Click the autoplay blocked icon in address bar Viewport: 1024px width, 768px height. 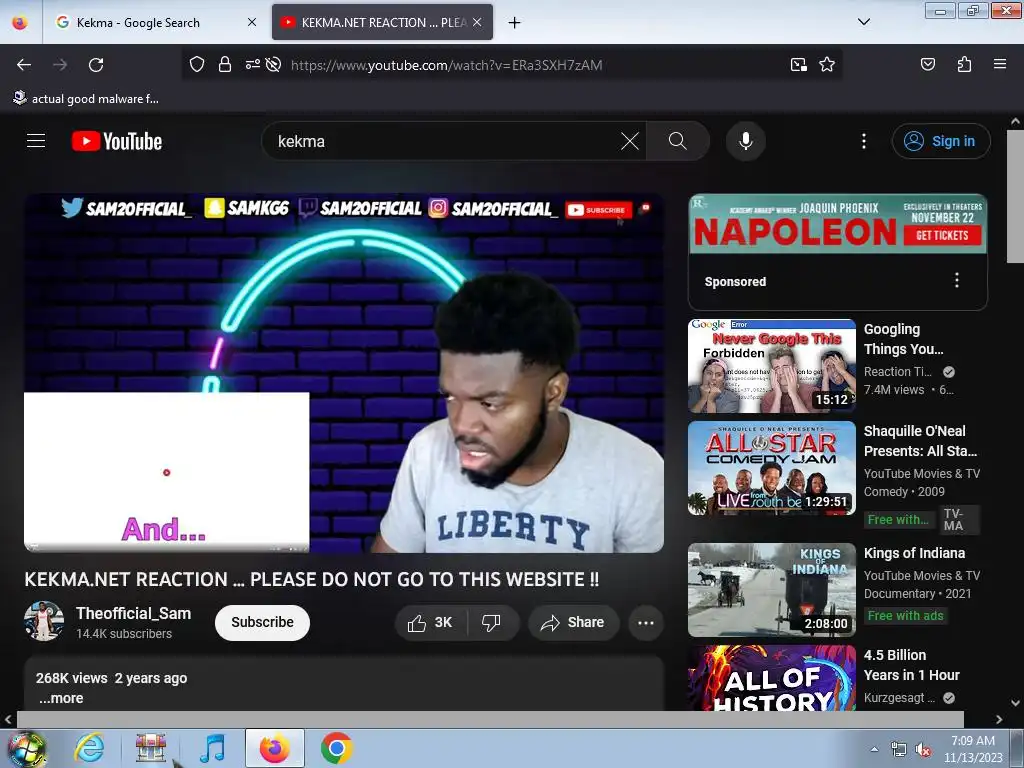[x=274, y=65]
